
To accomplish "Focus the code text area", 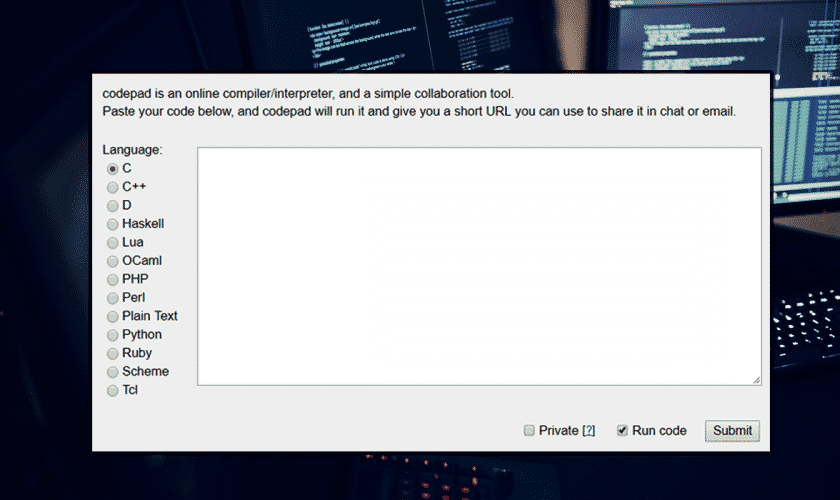I will 479,266.
